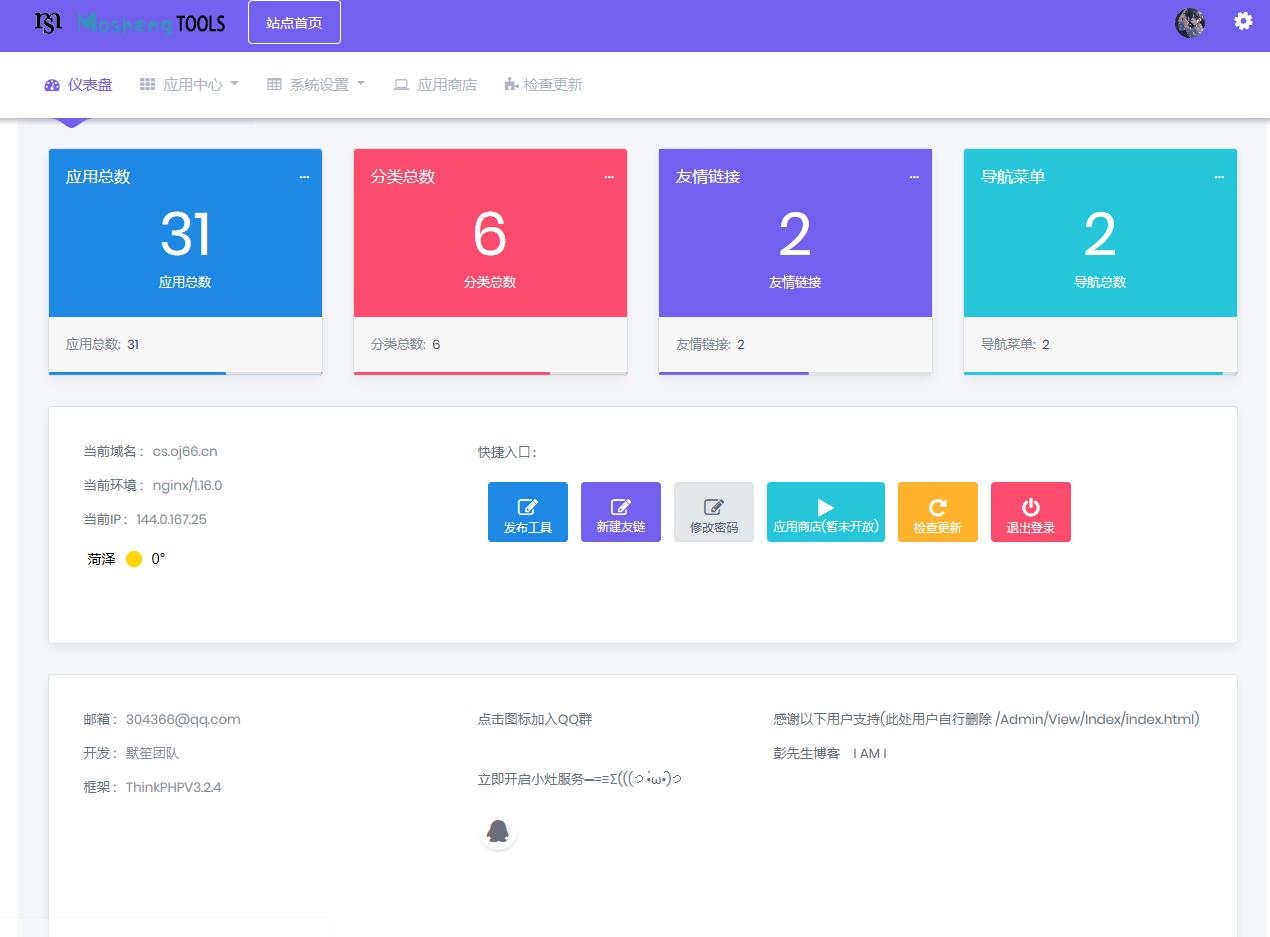Click the 站点首页 button

pos(294,22)
